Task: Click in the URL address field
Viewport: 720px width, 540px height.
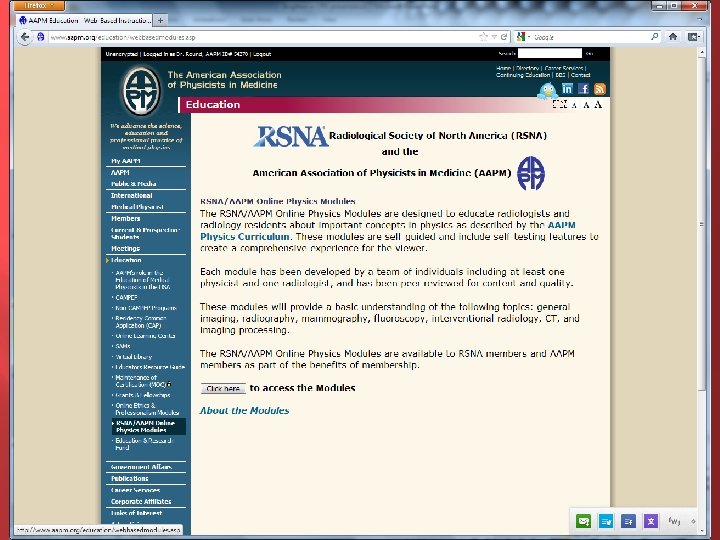Action: [x=262, y=37]
